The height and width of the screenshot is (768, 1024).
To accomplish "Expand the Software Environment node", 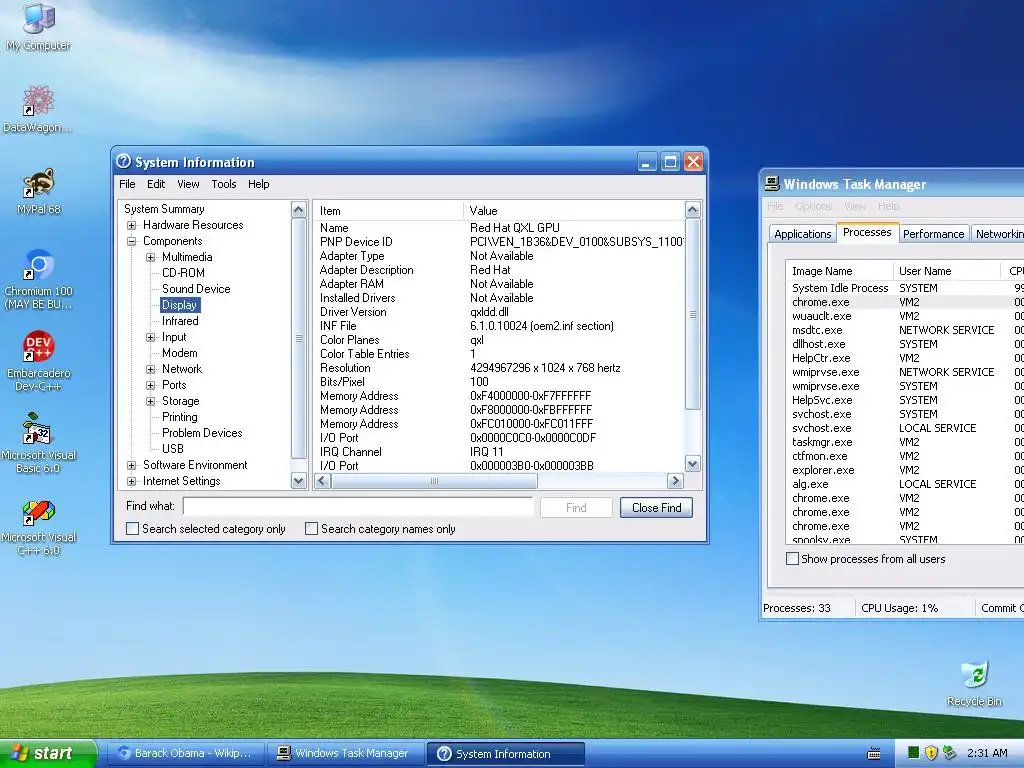I will 131,465.
